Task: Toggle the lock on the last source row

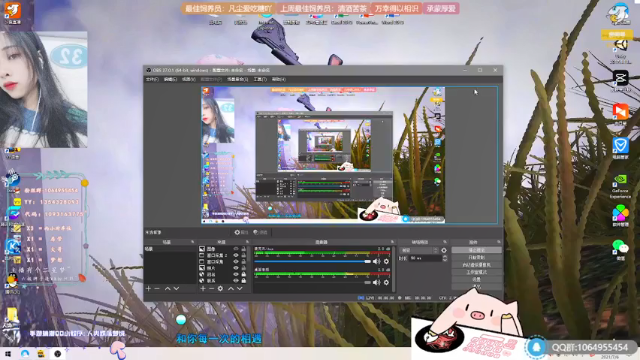Action: tap(244, 281)
